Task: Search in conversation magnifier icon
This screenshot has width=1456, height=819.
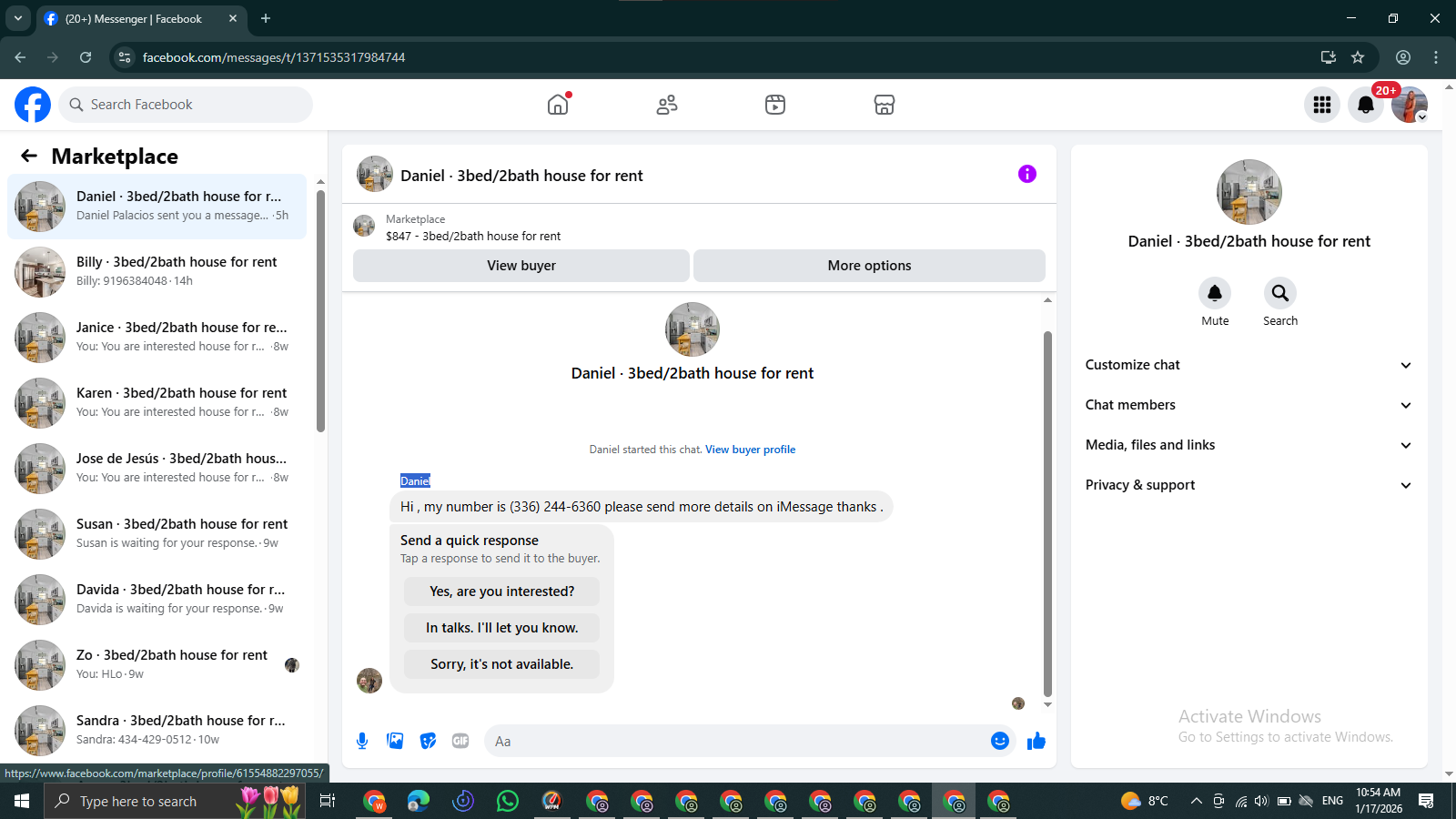Action: (x=1280, y=293)
